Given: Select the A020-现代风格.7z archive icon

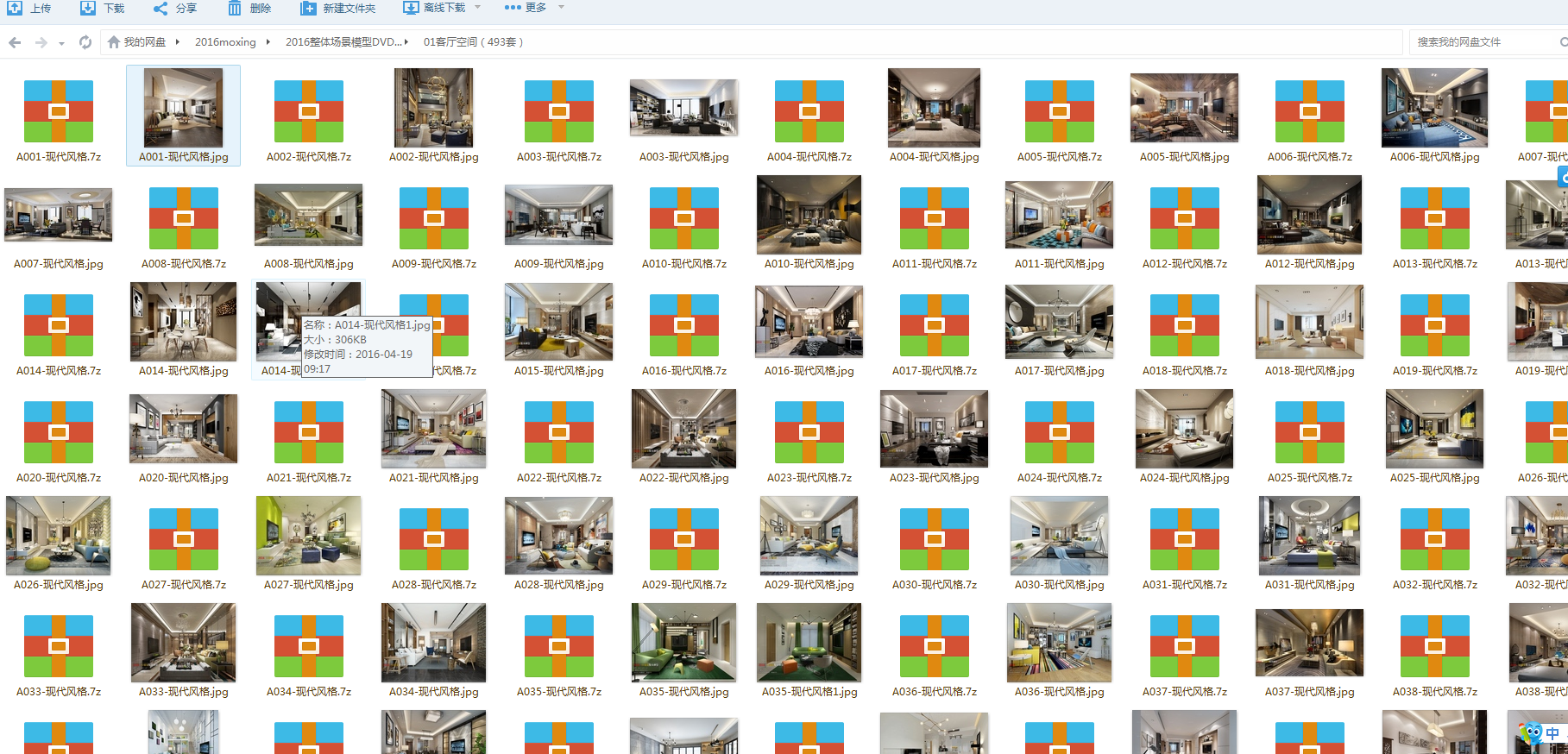Looking at the screenshot, I should 59,432.
